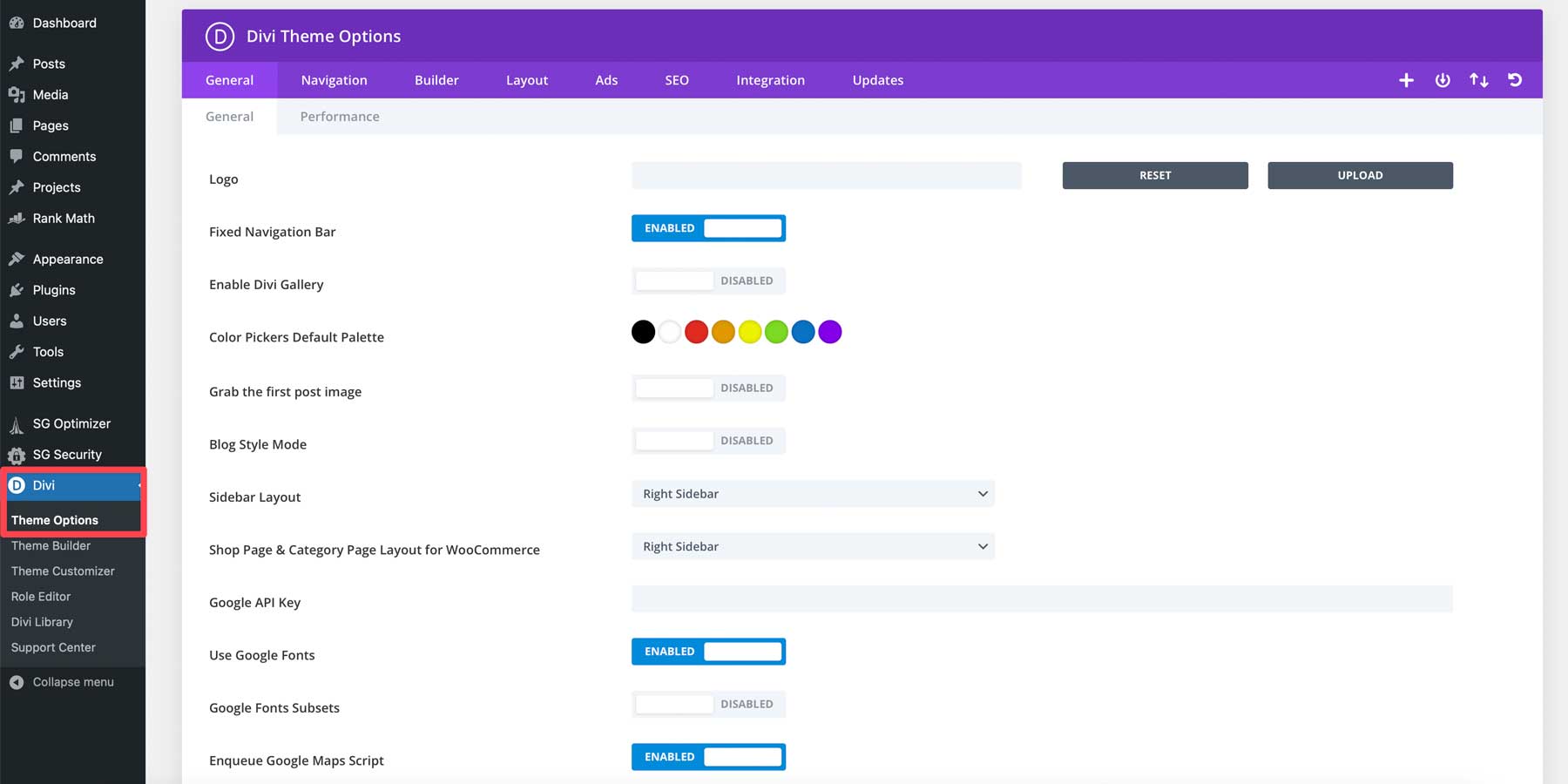Click the UPLOAD button for the logo
This screenshot has width=1568, height=784.
point(1359,175)
